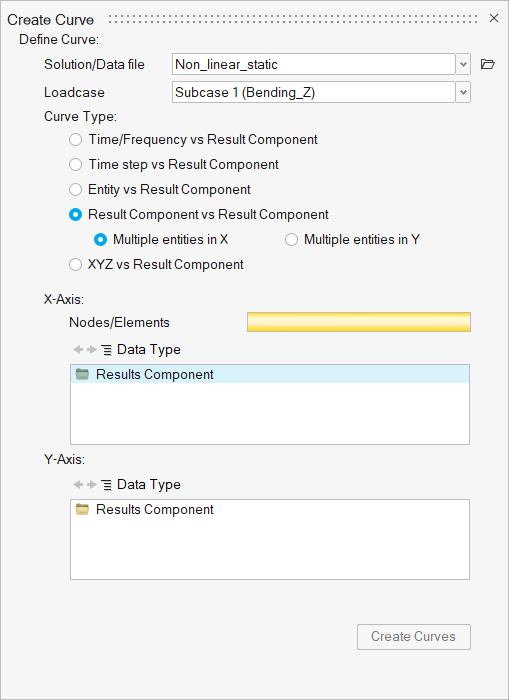Open the browse file folder icon
509x700 pixels.
coord(488,64)
